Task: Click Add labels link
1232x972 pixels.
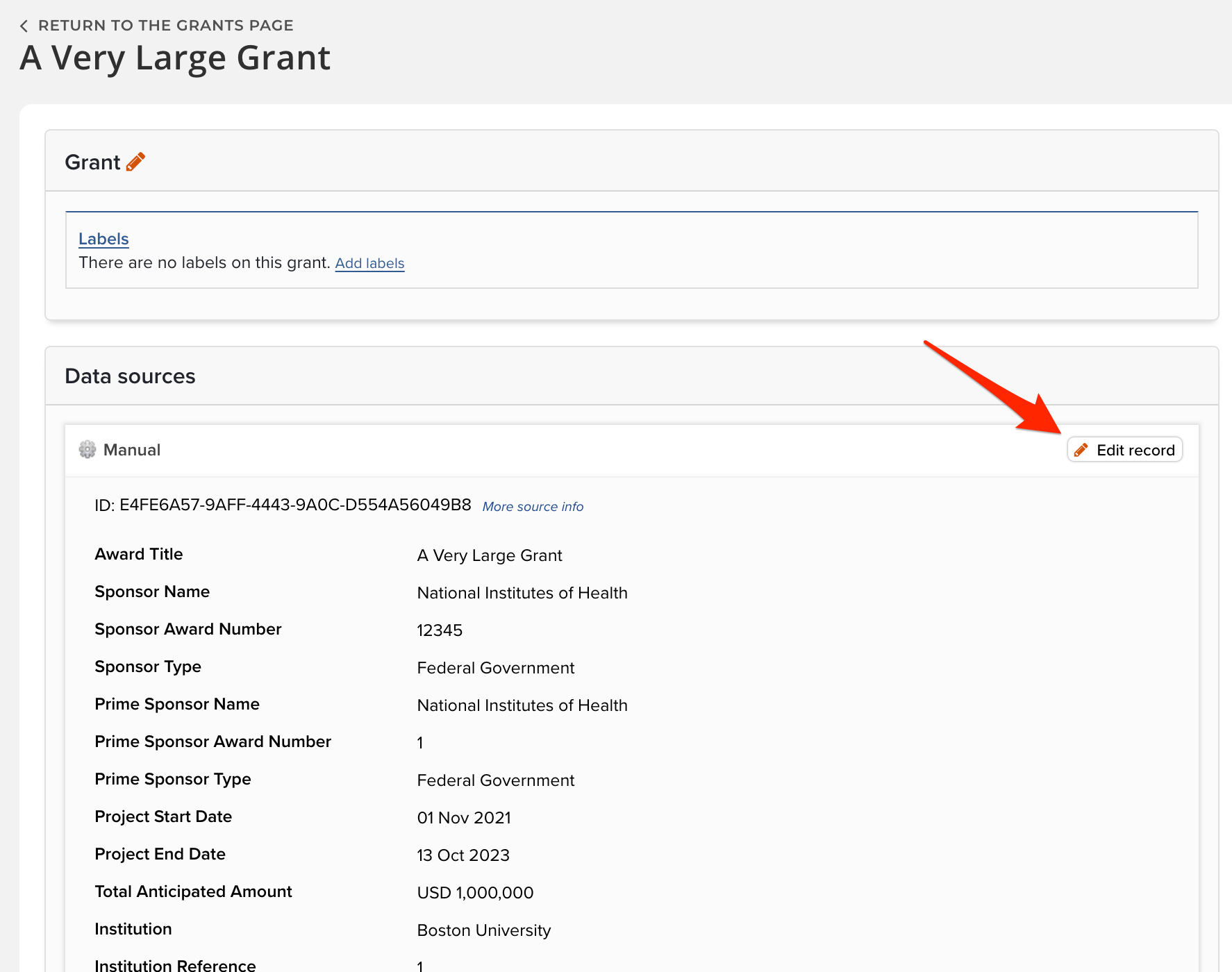Action: [369, 263]
